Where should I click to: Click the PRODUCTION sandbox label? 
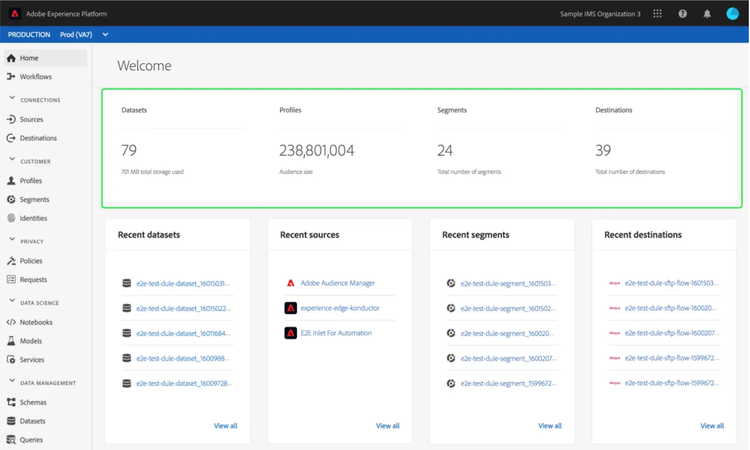coord(29,34)
